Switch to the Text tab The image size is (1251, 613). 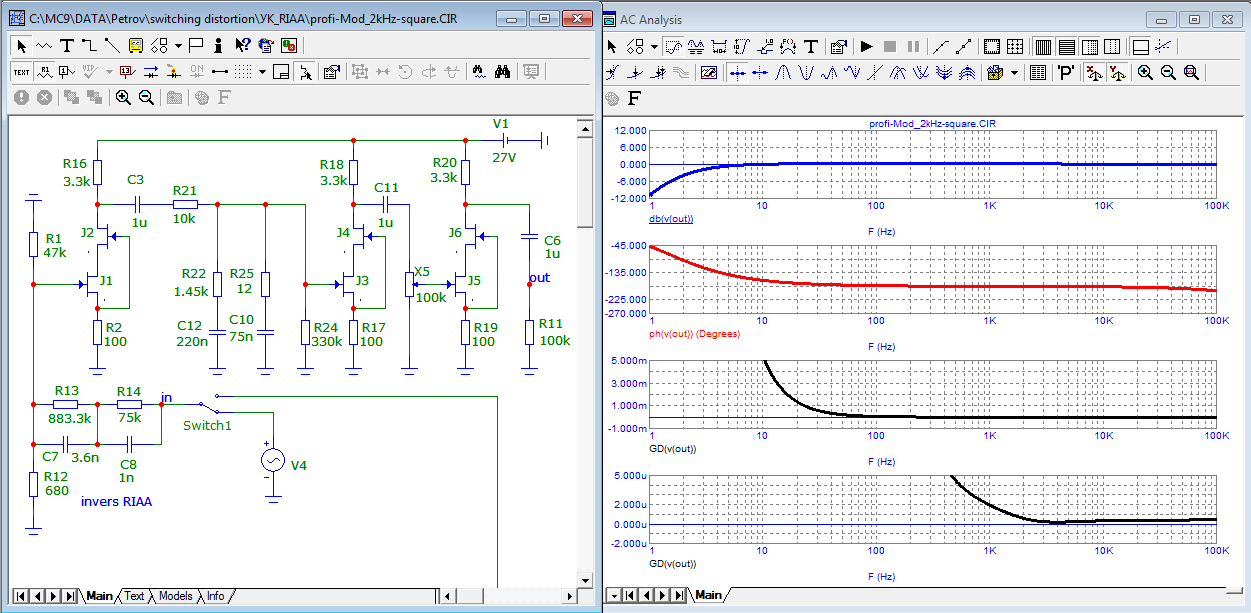point(134,596)
